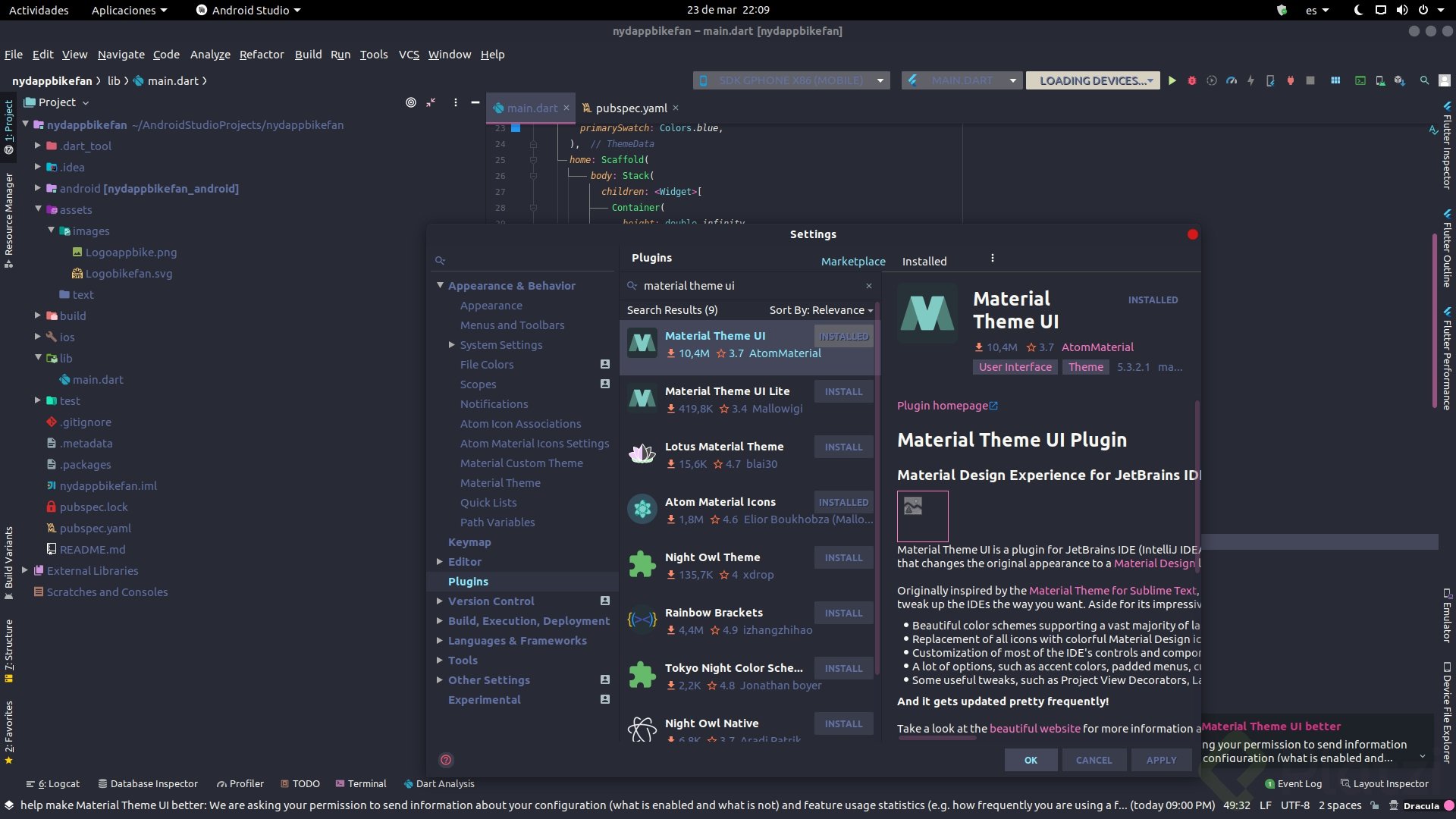Install the Night Owl Theme plugin
Image resolution: width=1456 pixels, height=819 pixels.
pos(843,558)
